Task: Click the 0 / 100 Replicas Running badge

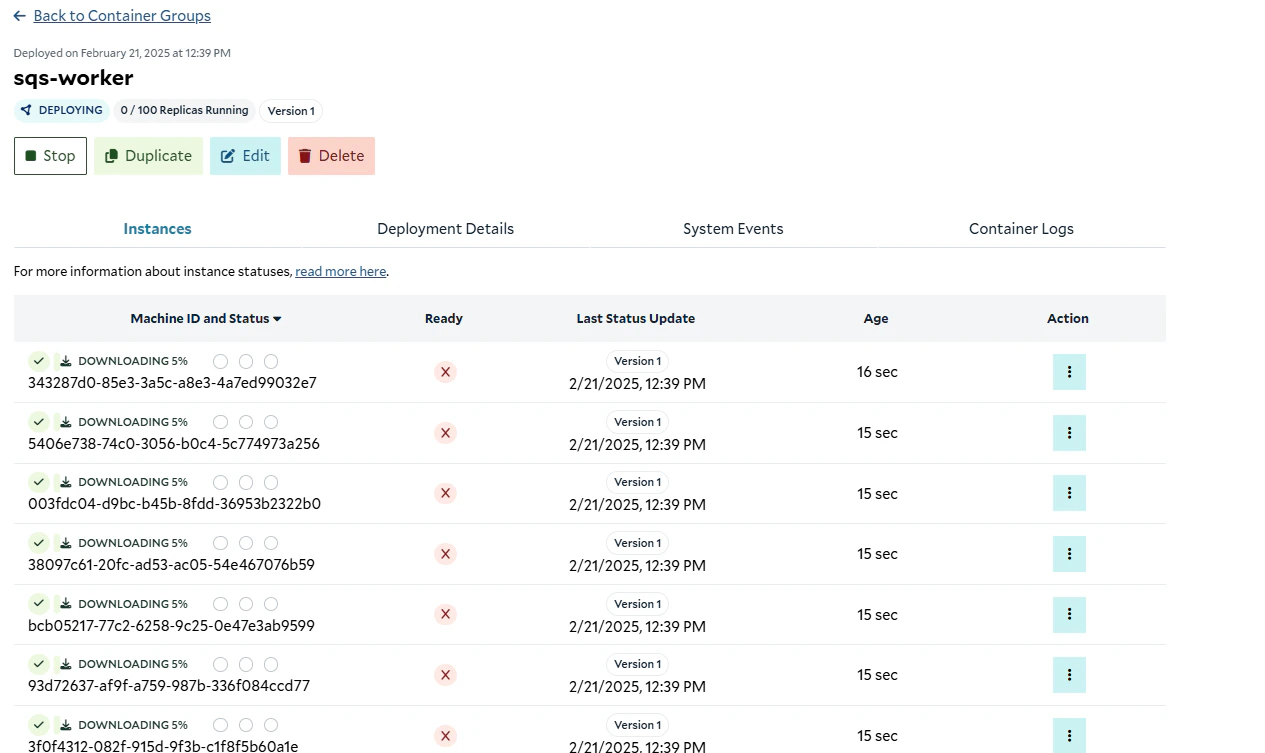Action: [185, 110]
